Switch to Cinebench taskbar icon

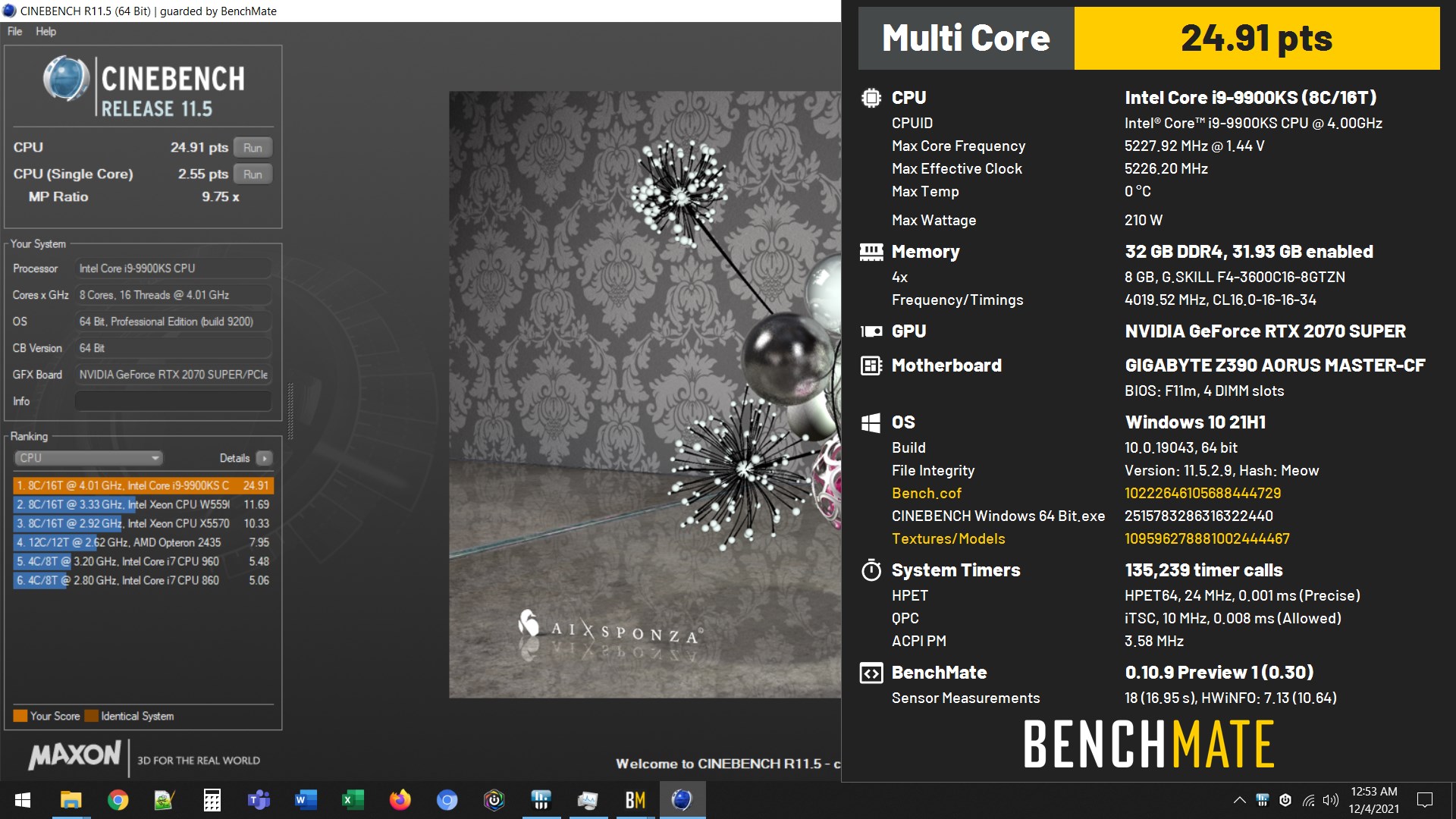point(682,800)
